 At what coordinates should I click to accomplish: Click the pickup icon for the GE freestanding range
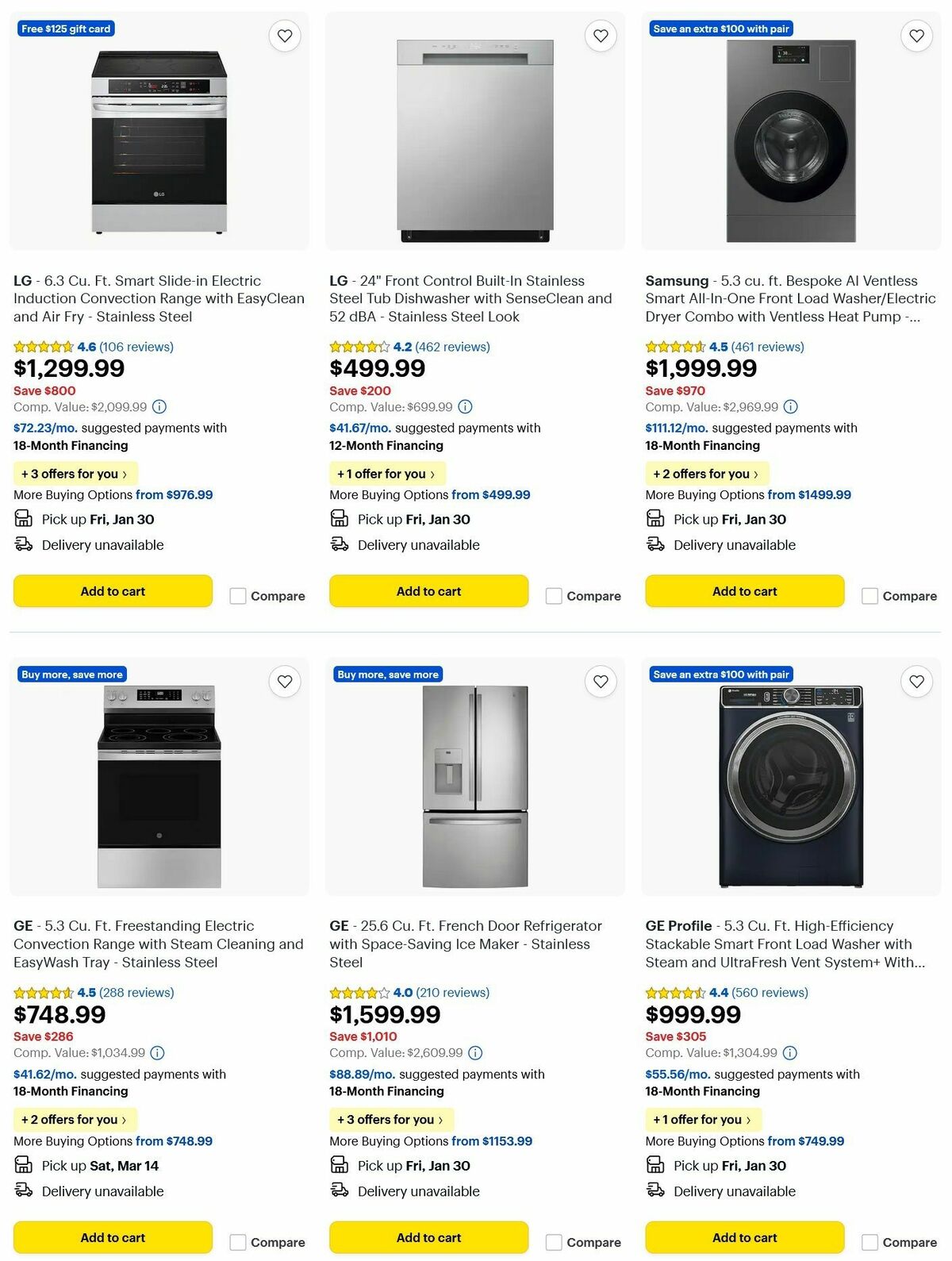click(x=24, y=1165)
